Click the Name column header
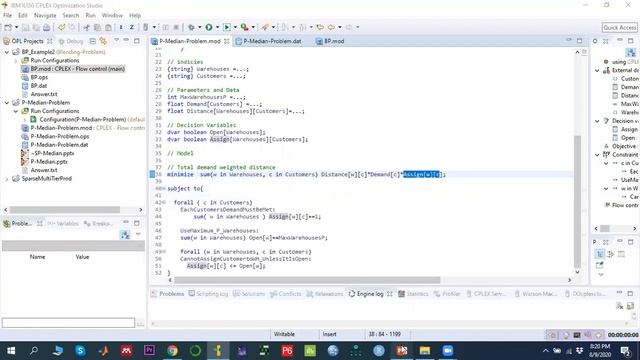 (37, 257)
